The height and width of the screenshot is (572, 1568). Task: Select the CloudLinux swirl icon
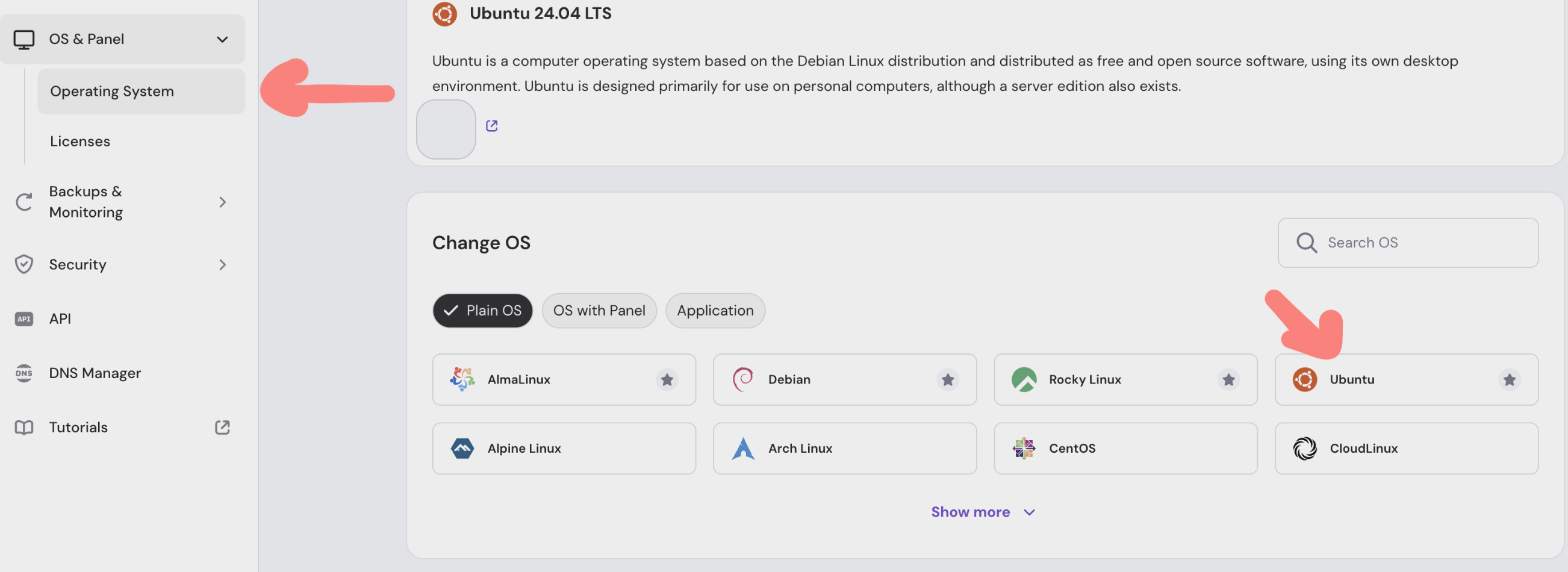click(x=1304, y=449)
